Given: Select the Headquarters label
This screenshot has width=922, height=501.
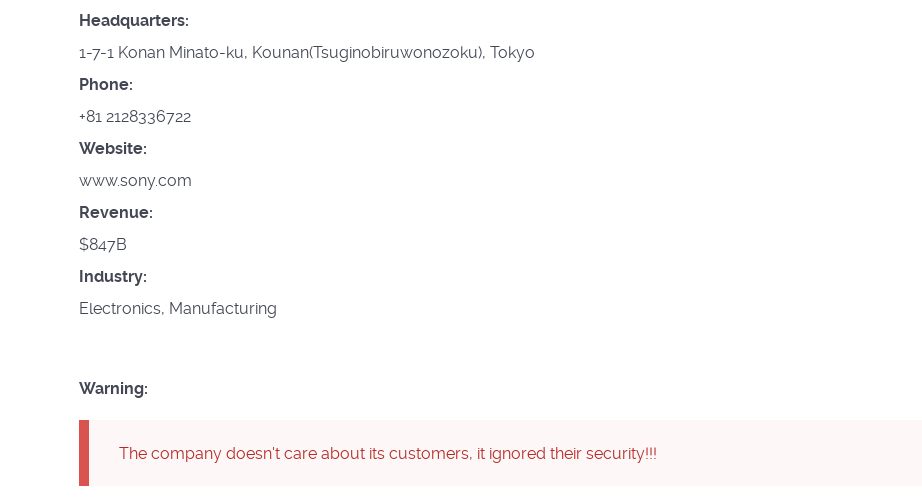Looking at the screenshot, I should [x=133, y=21].
